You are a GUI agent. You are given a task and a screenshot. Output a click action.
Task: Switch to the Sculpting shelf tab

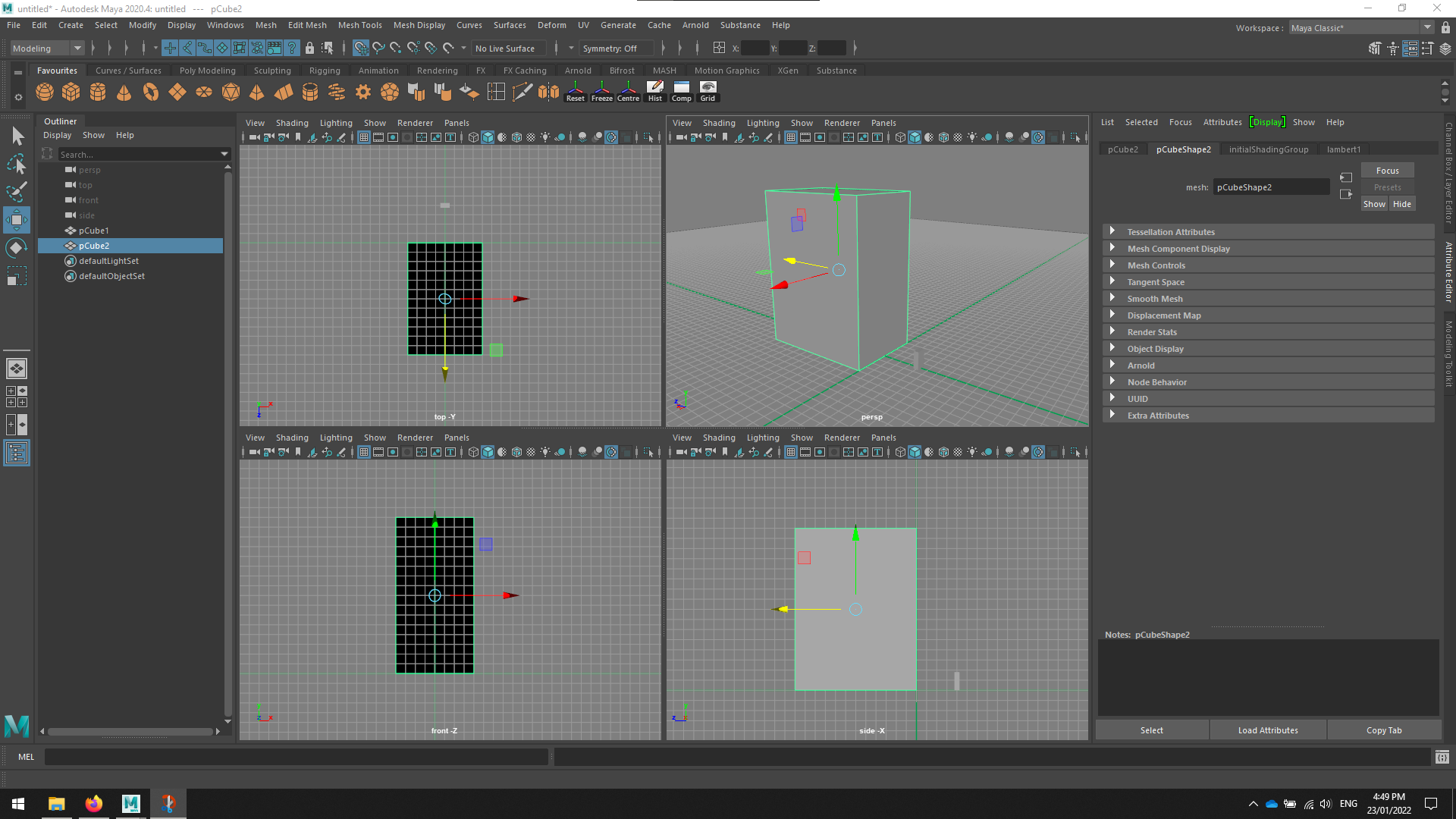(x=271, y=70)
